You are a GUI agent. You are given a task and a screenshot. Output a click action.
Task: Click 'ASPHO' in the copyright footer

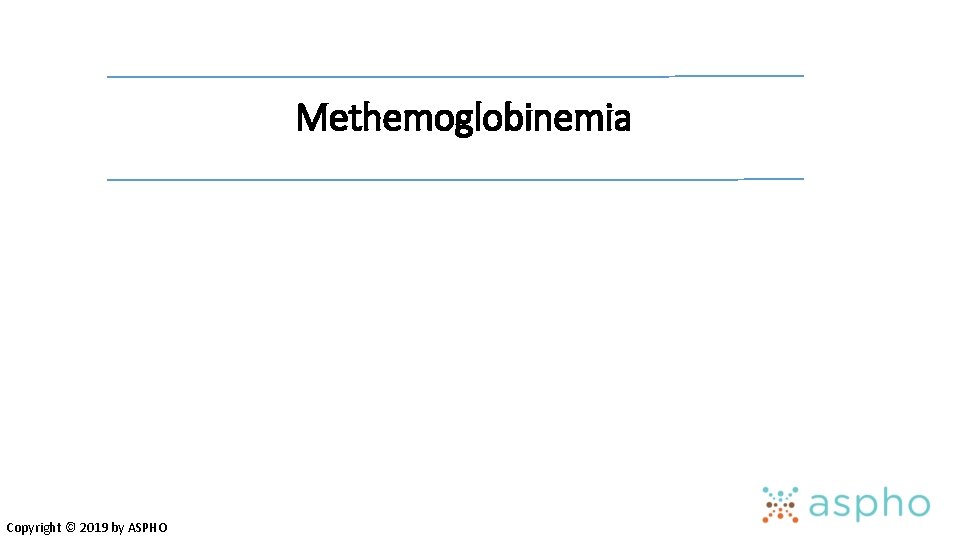coord(148,527)
